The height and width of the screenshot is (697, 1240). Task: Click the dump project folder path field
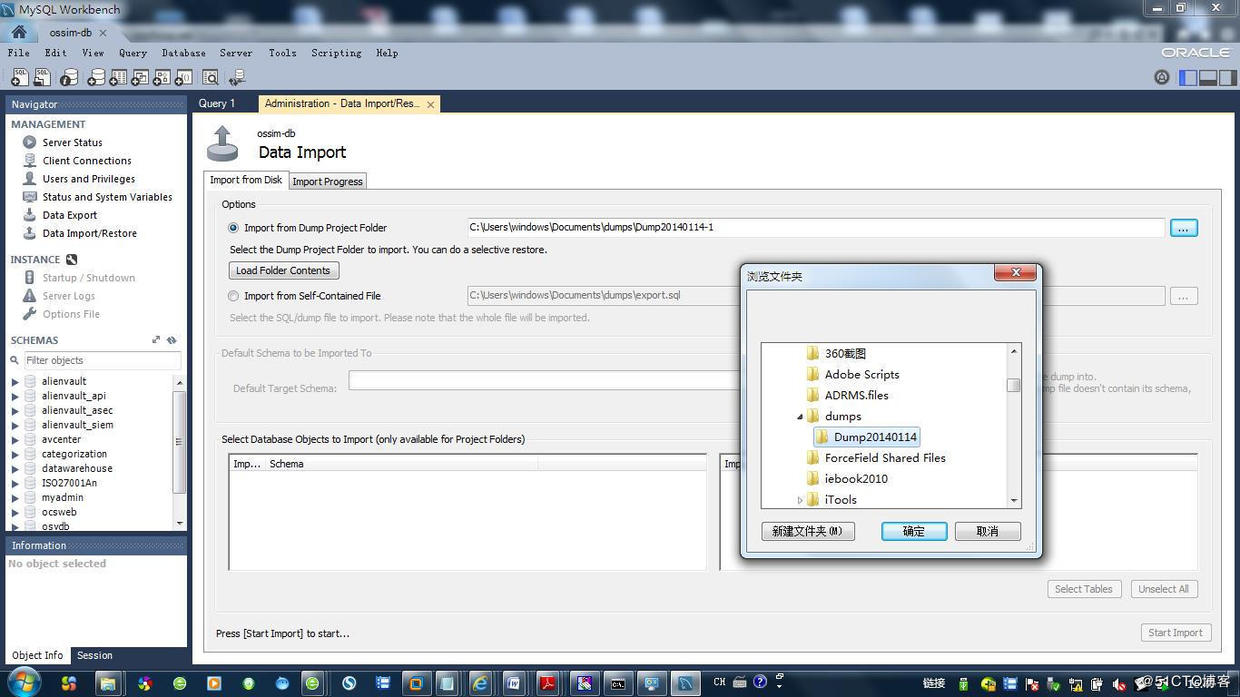point(816,228)
